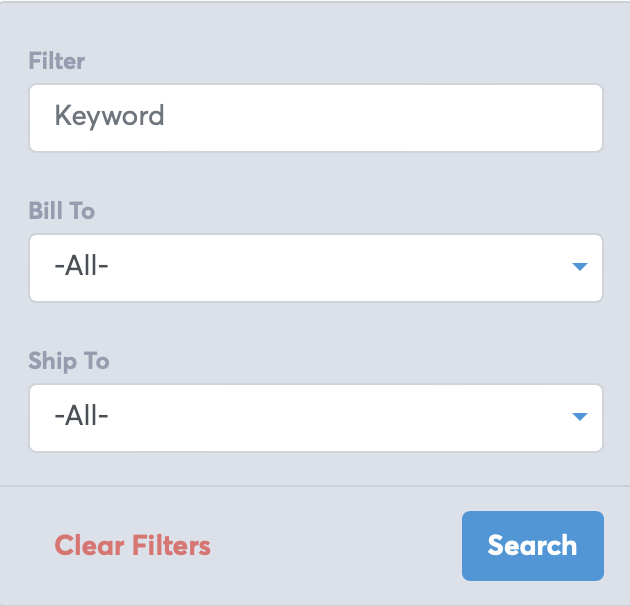Run the search with the Search button

(533, 546)
